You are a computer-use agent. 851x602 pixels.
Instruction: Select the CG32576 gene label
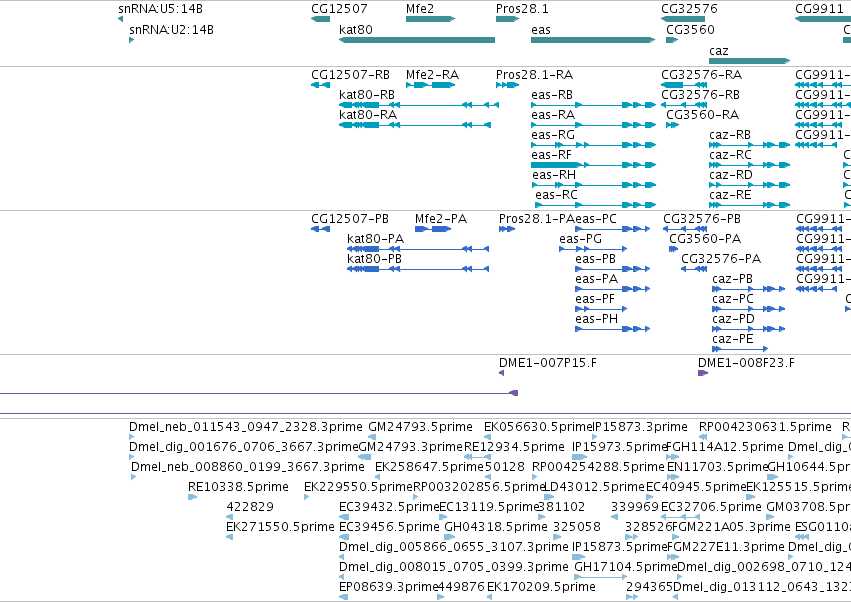[x=689, y=9]
